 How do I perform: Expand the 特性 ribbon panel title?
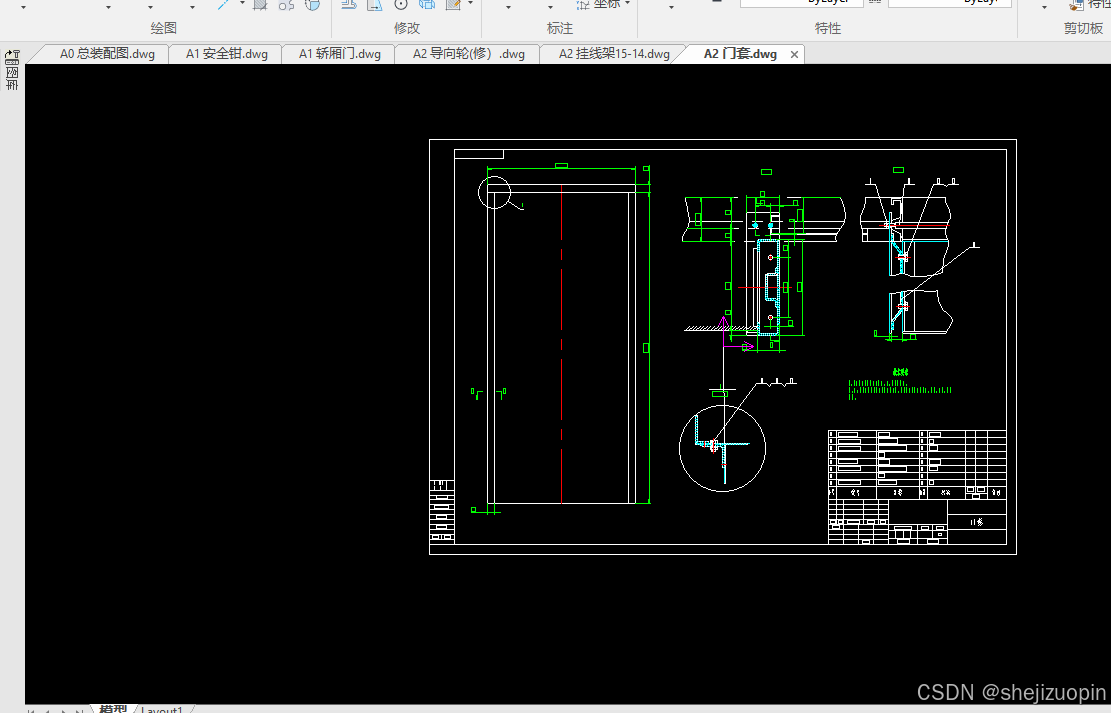(828, 28)
